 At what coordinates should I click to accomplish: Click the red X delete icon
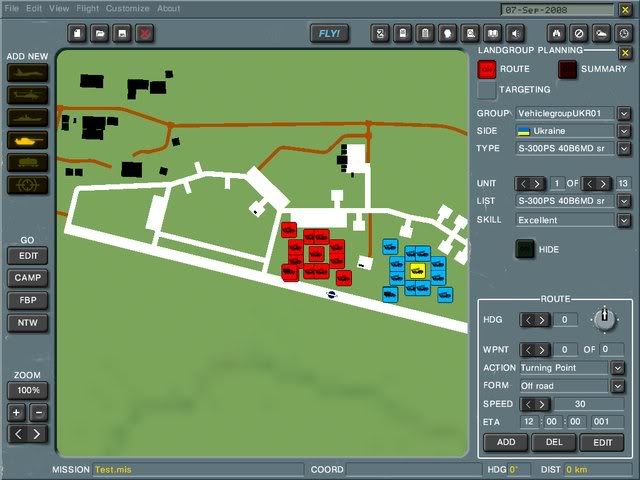tap(145, 33)
